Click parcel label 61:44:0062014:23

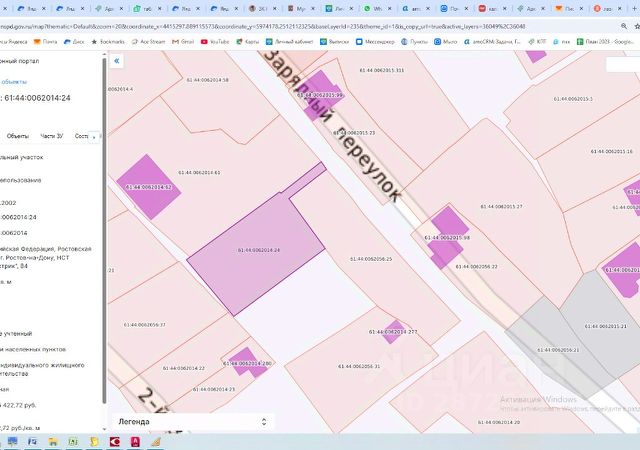coord(214,390)
